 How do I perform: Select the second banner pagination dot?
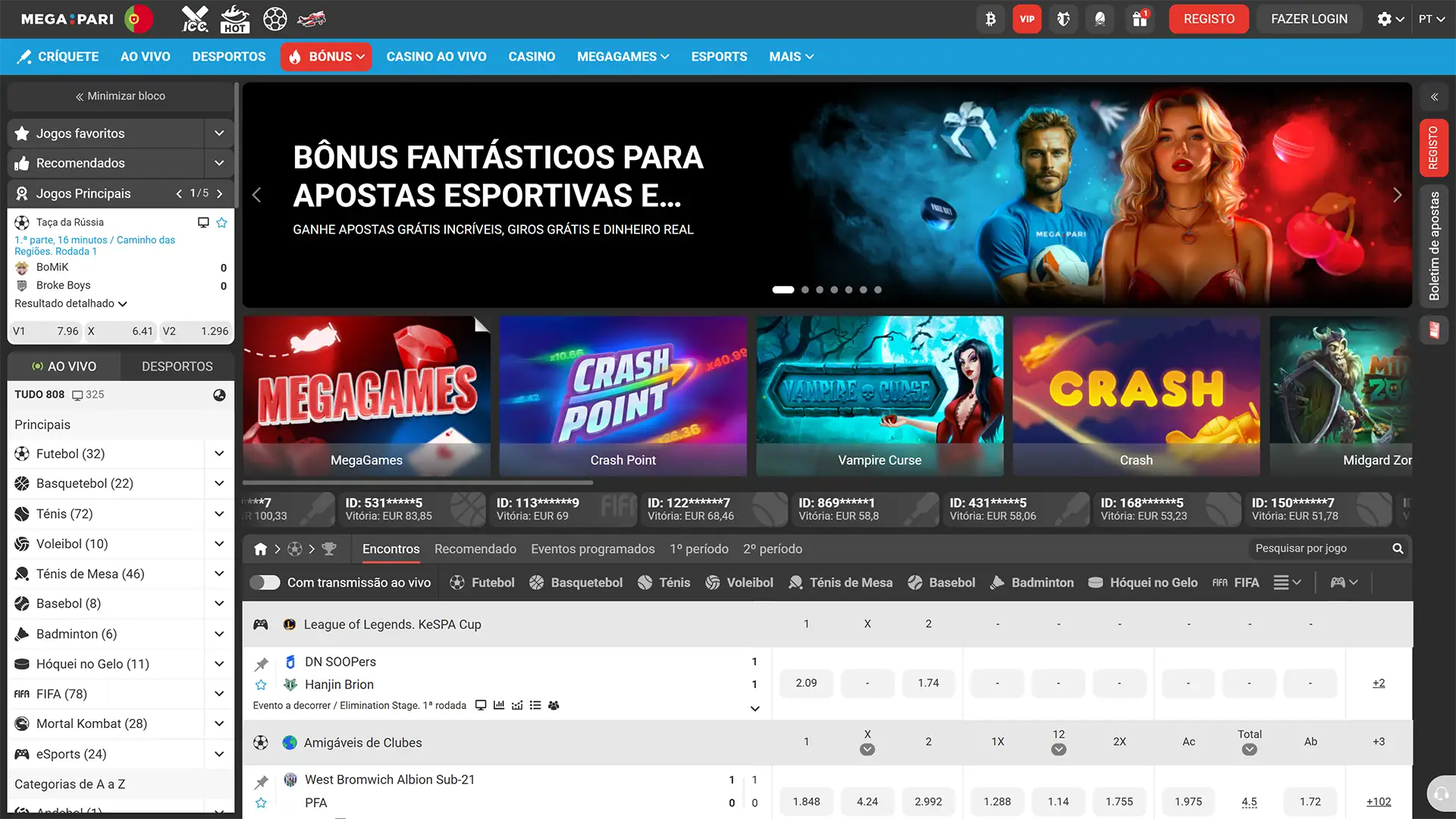[x=805, y=290]
